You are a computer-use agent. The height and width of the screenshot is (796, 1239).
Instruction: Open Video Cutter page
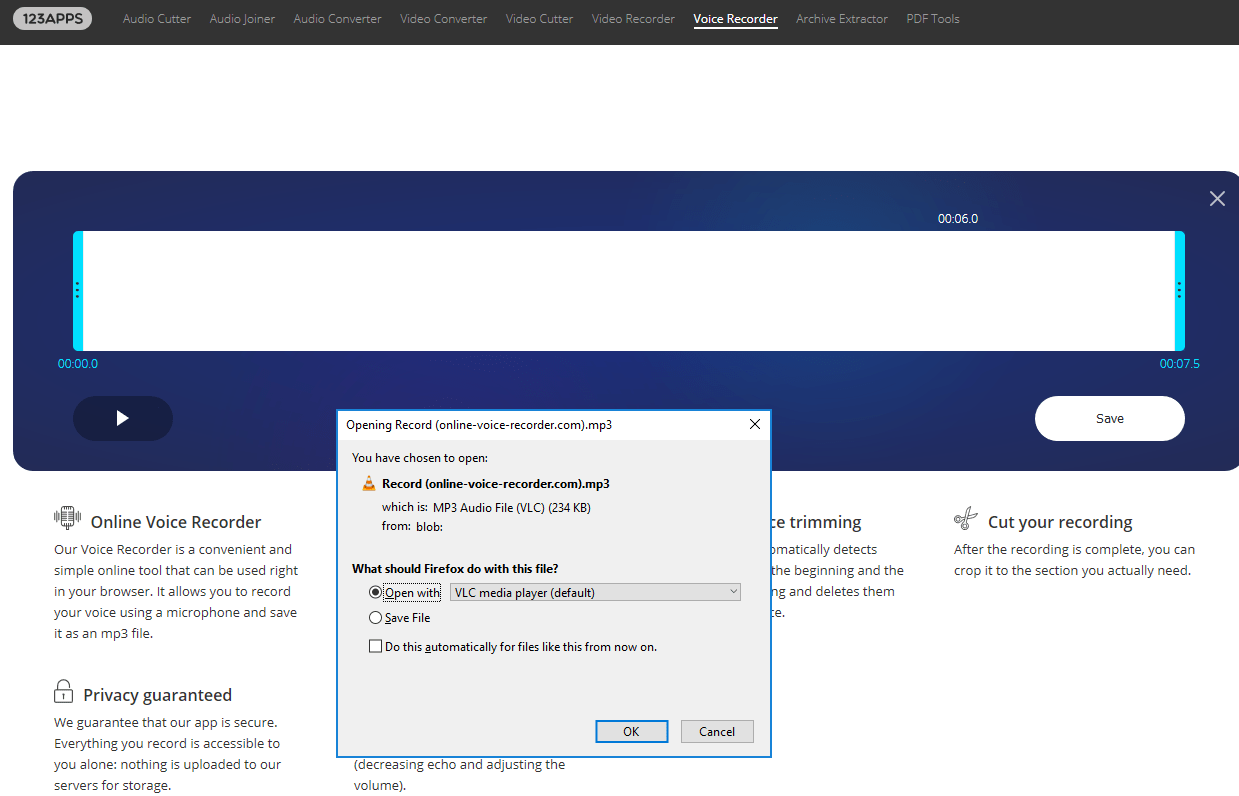point(539,19)
